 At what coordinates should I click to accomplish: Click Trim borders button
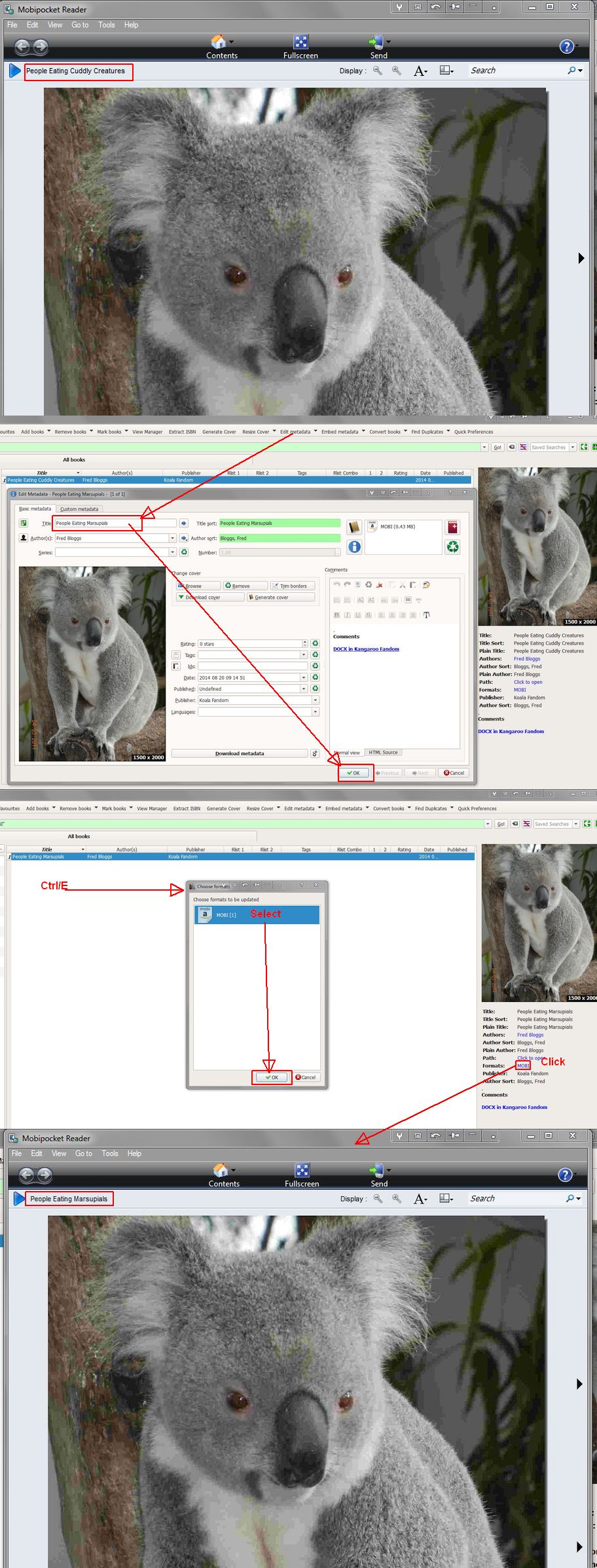pos(292,586)
